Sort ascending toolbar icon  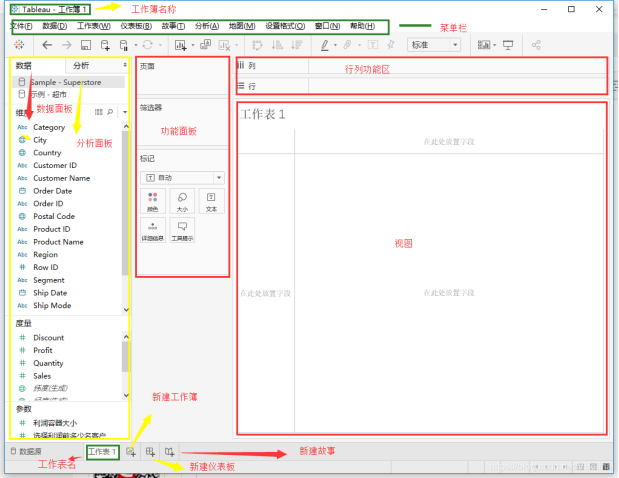coord(277,45)
